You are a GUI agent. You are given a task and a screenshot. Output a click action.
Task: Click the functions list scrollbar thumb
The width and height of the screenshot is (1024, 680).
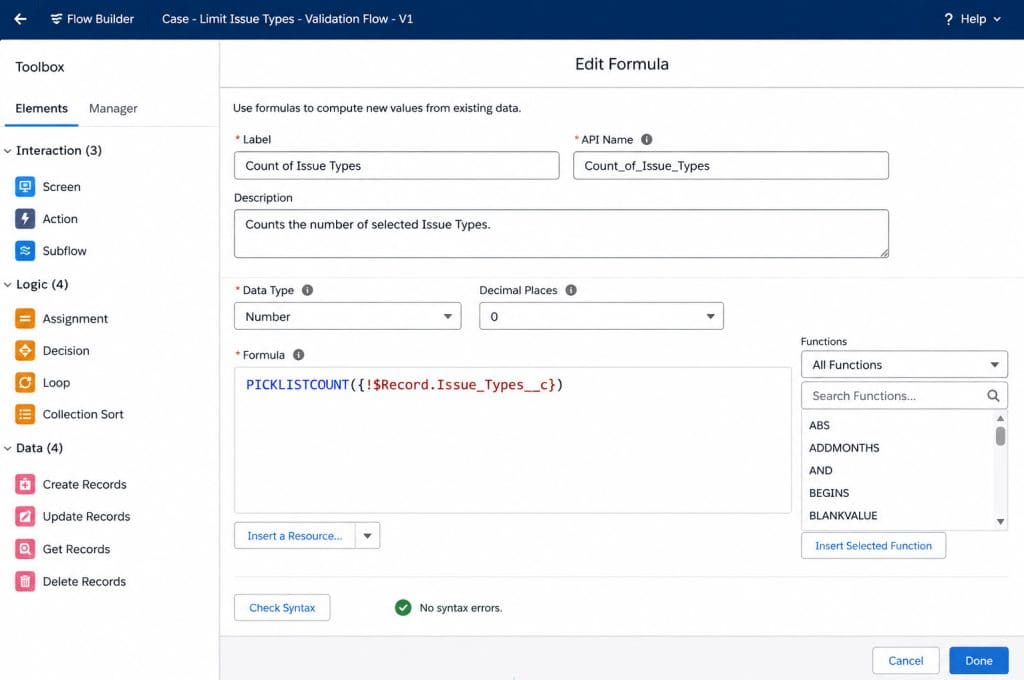[x=1000, y=436]
